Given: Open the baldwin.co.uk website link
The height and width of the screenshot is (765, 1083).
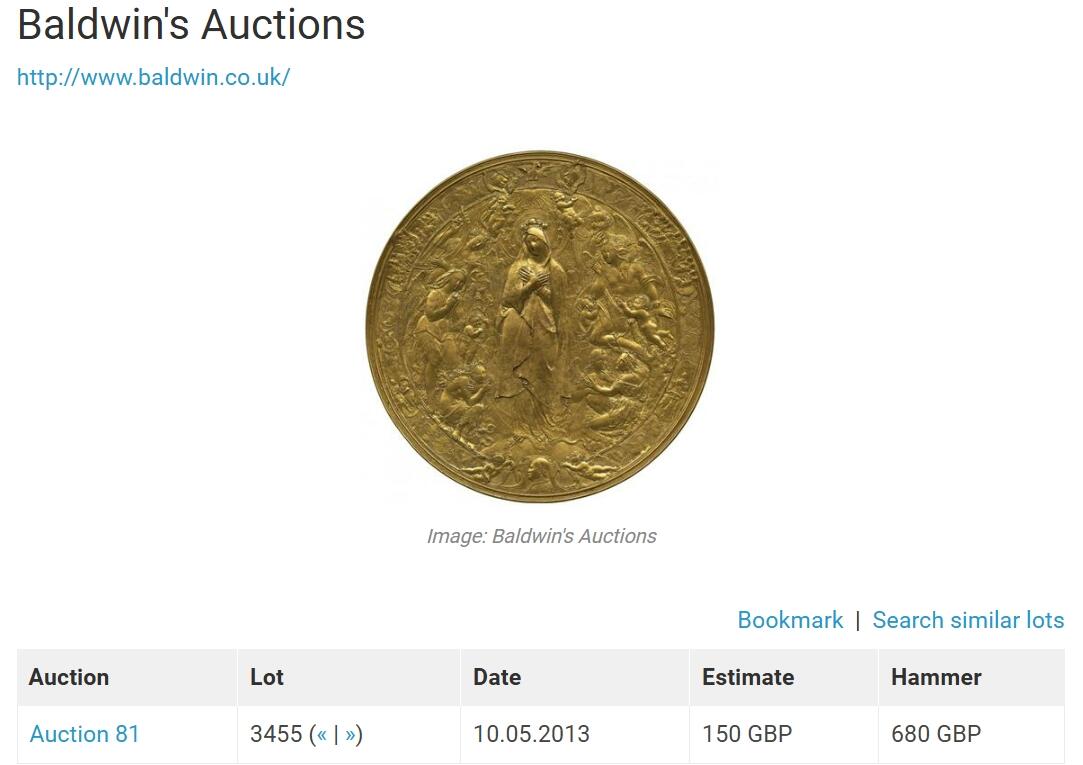Looking at the screenshot, I should 153,77.
